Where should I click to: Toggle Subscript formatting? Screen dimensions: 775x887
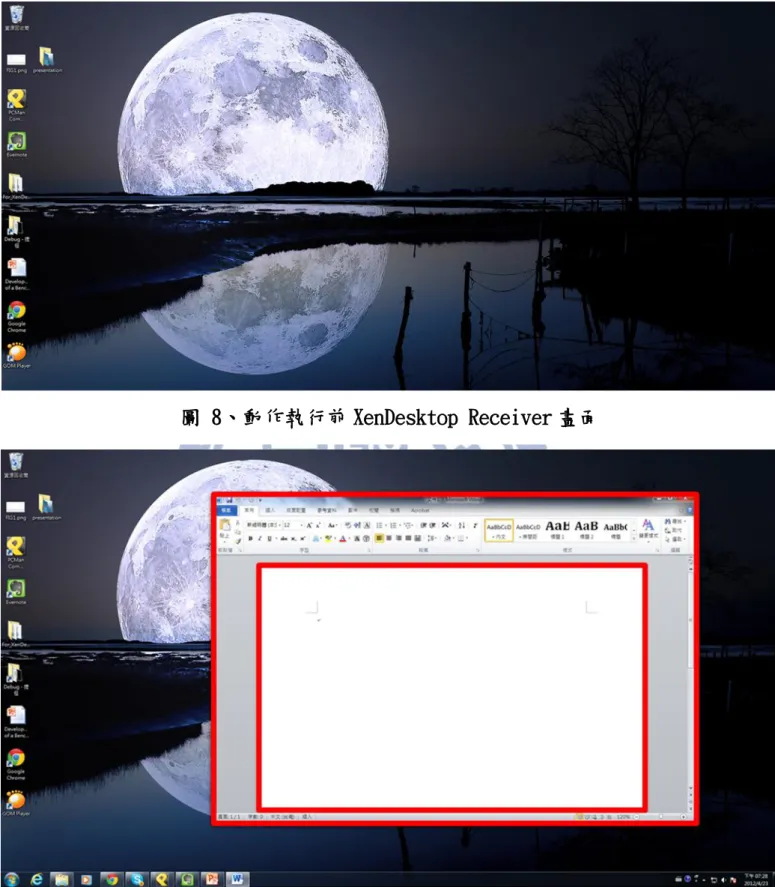[x=294, y=538]
